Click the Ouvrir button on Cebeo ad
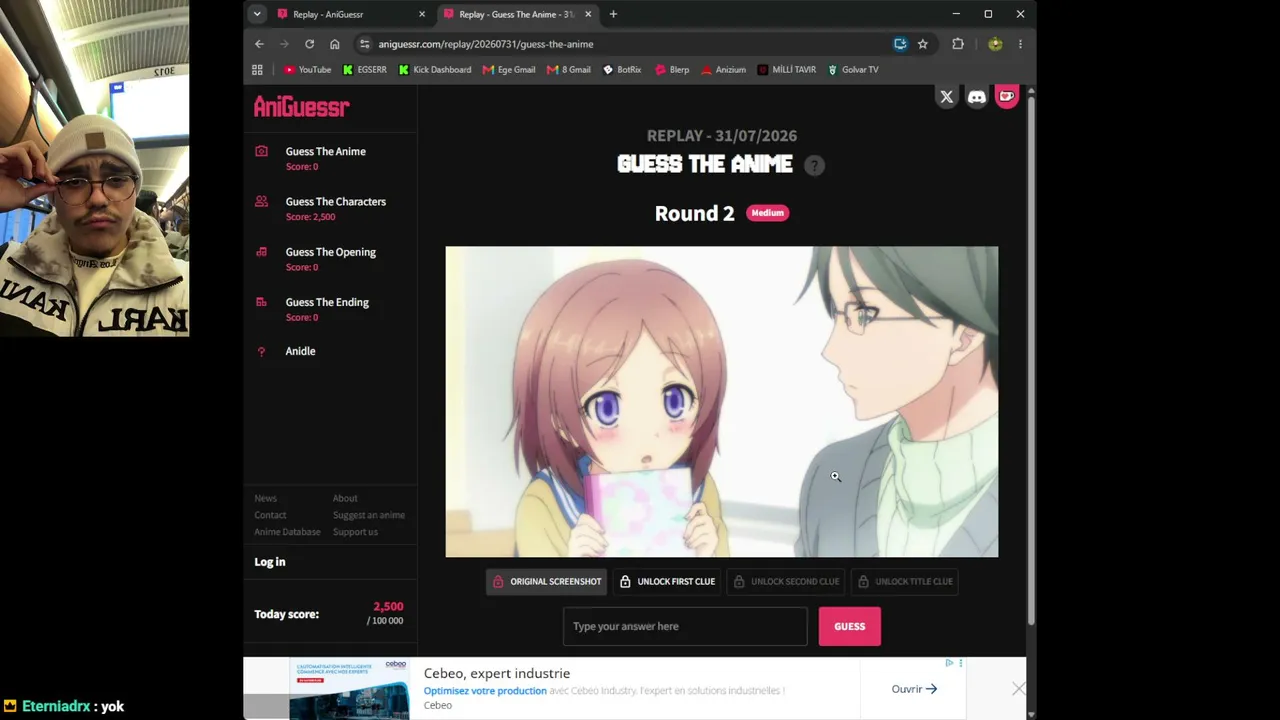This screenshot has width=1280, height=720. coord(914,689)
